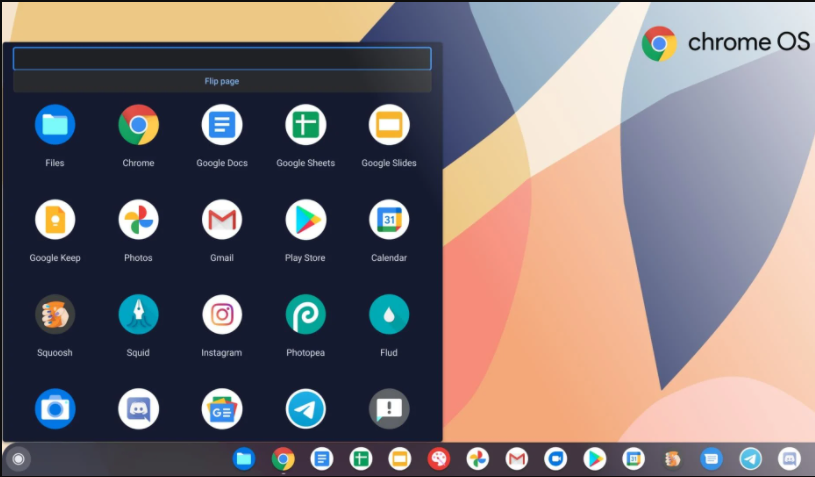Launch Instagram from the launcher

coord(222,314)
